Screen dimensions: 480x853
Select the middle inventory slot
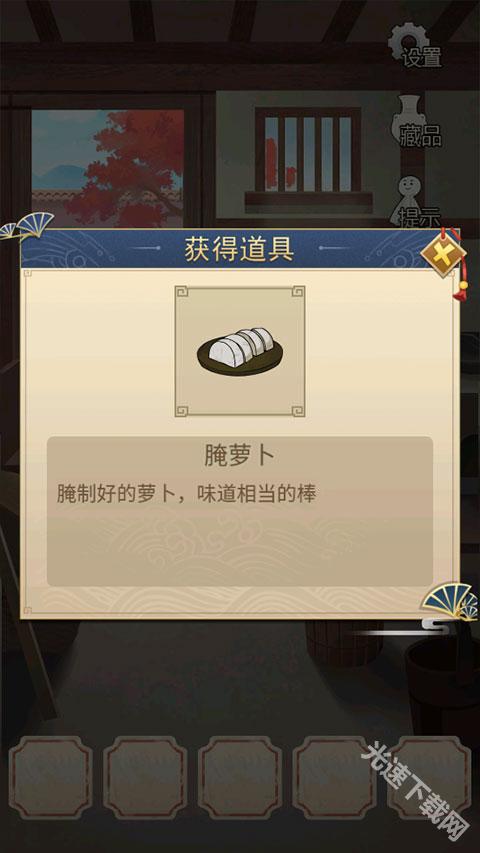pos(240,778)
